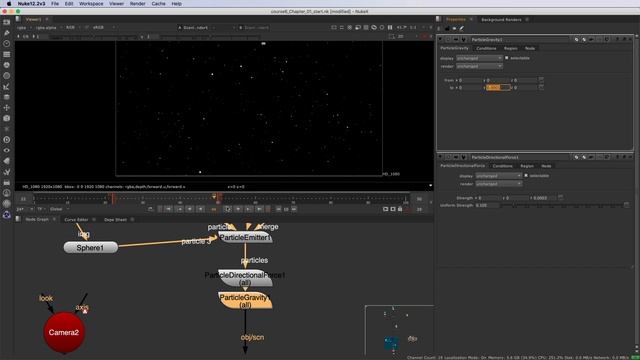The width and height of the screenshot is (640, 360).
Task: Open the Help menu
Action: (176, 4)
